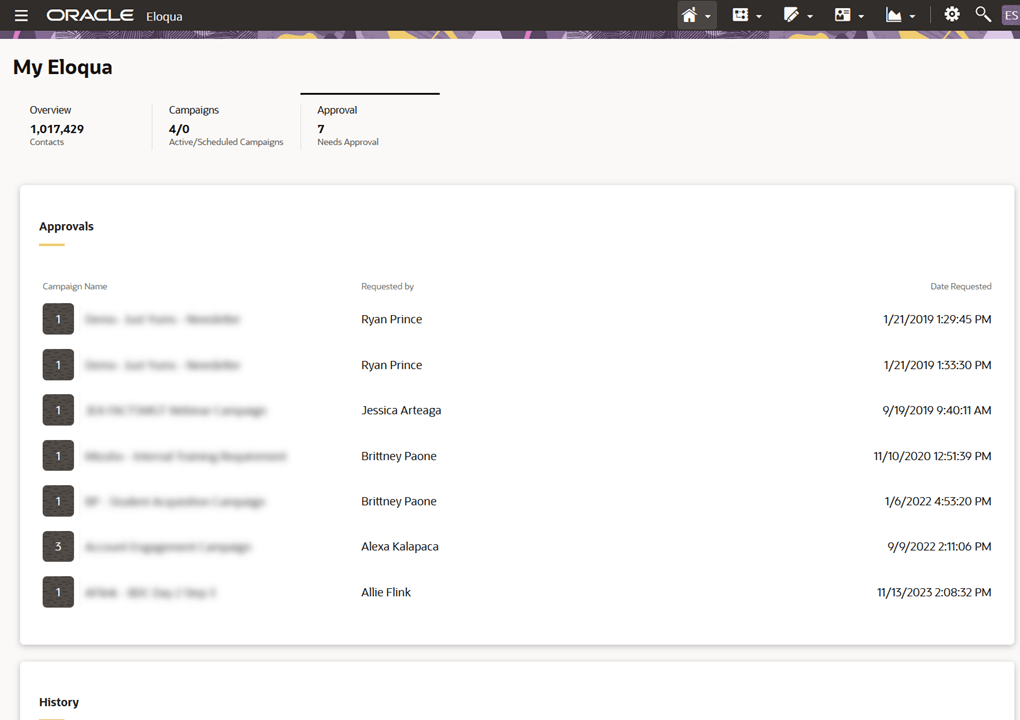Viewport: 1020px width, 720px height.
Task: Expand the Audience dropdown arrow
Action: [861, 16]
